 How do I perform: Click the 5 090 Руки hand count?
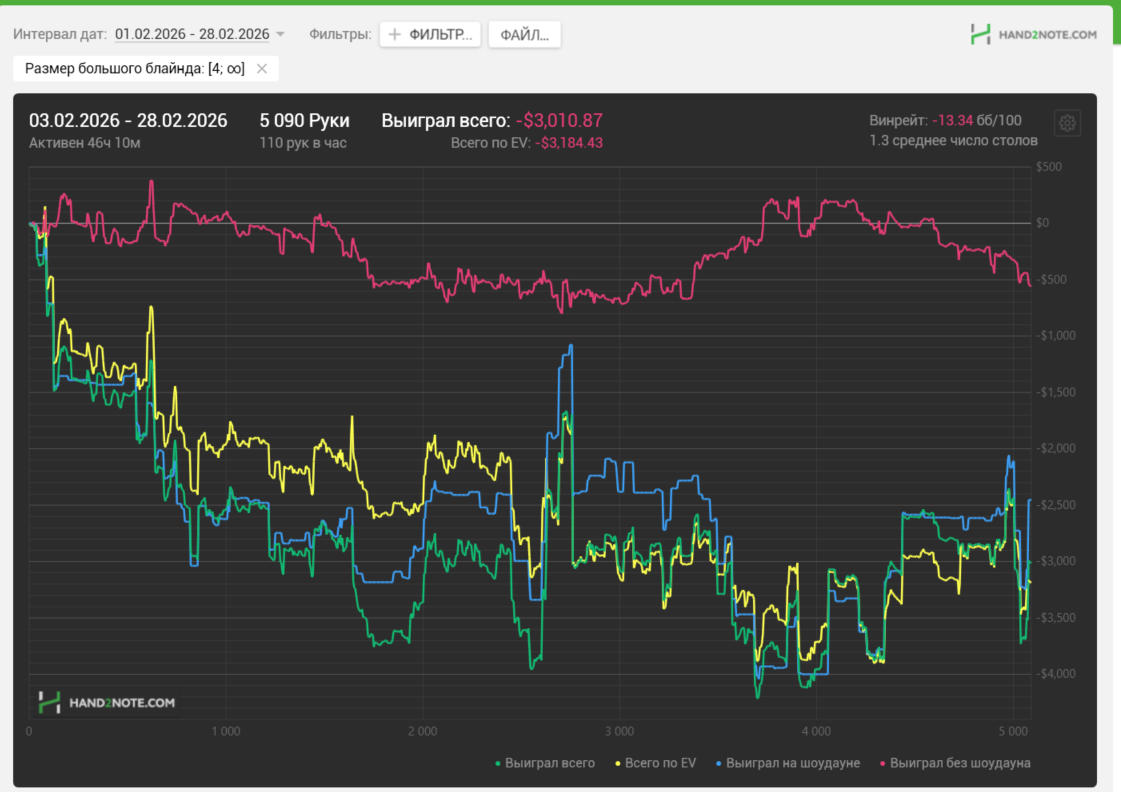click(305, 120)
